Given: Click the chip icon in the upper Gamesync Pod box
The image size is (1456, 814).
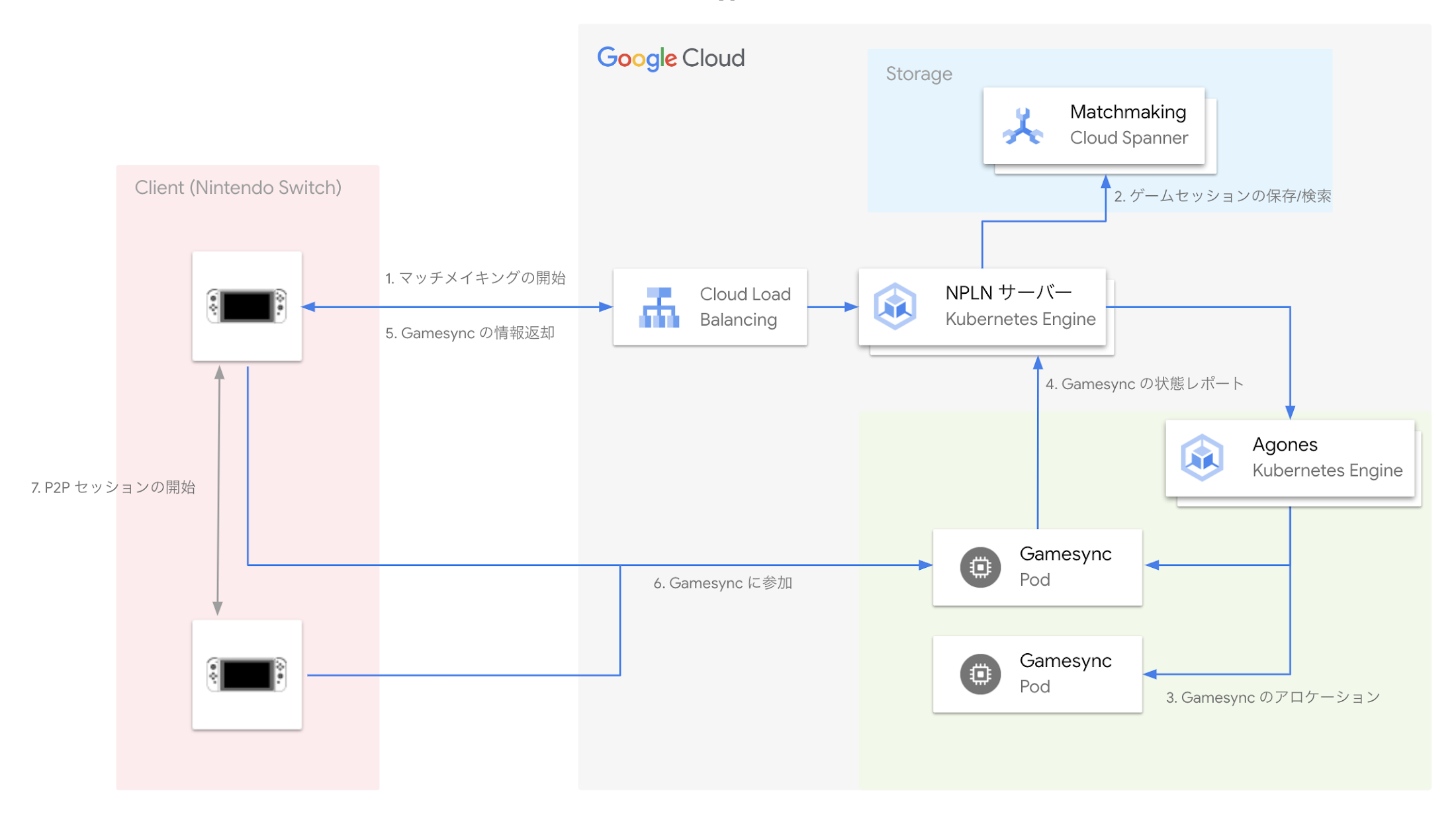Looking at the screenshot, I should (980, 567).
